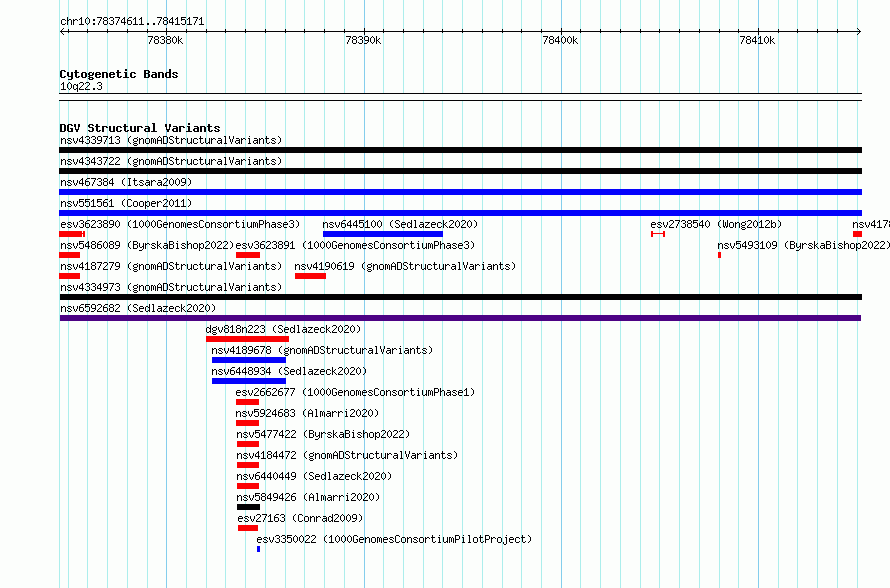Click the nsv4184472 gnomAD label

pyautogui.click(x=347, y=455)
